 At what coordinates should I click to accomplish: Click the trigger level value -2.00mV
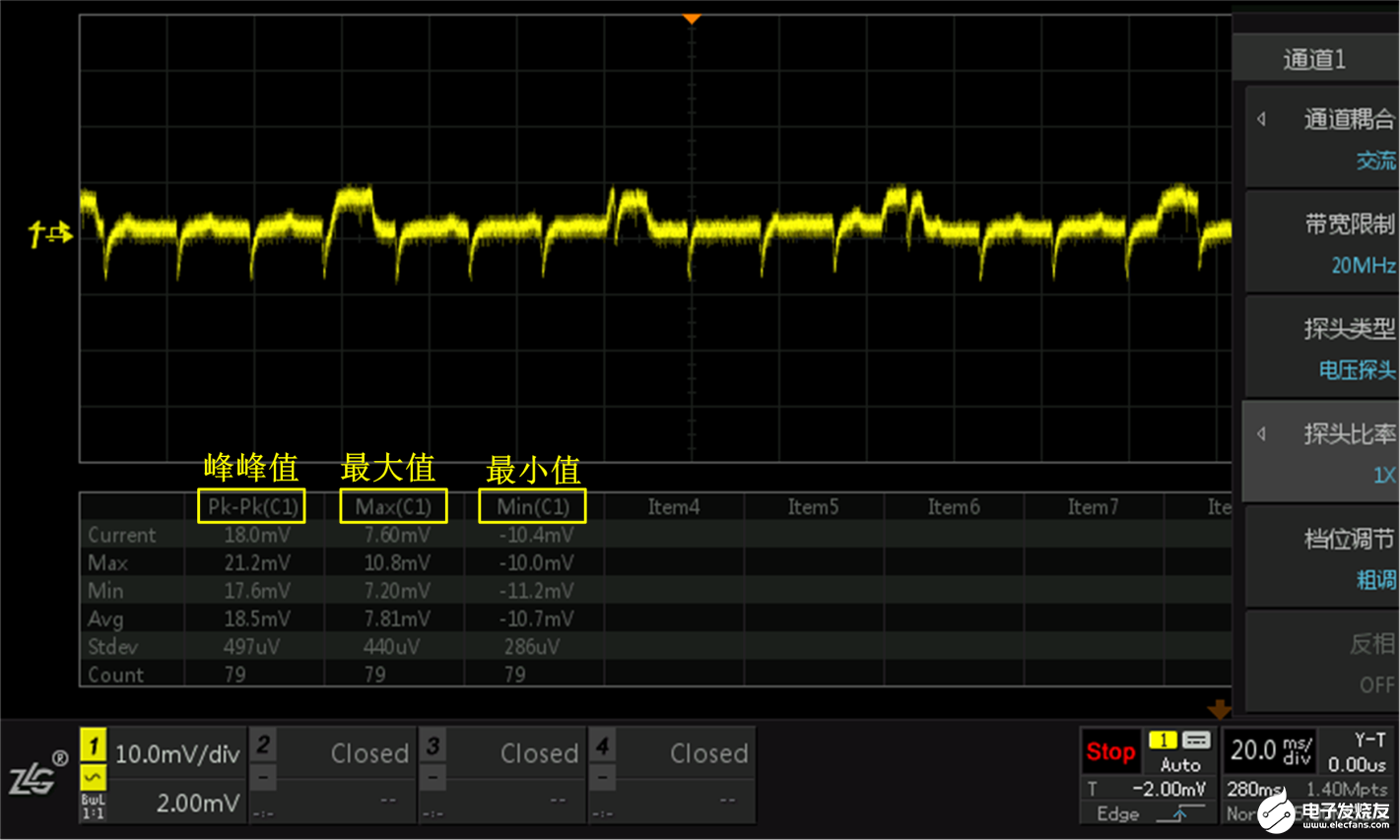[x=1169, y=789]
